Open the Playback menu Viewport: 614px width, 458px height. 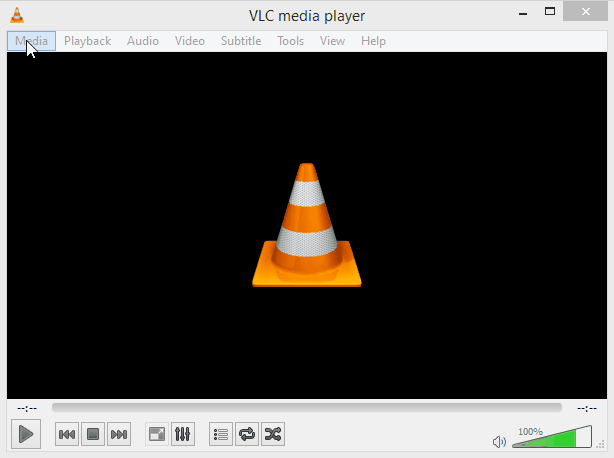pos(87,41)
